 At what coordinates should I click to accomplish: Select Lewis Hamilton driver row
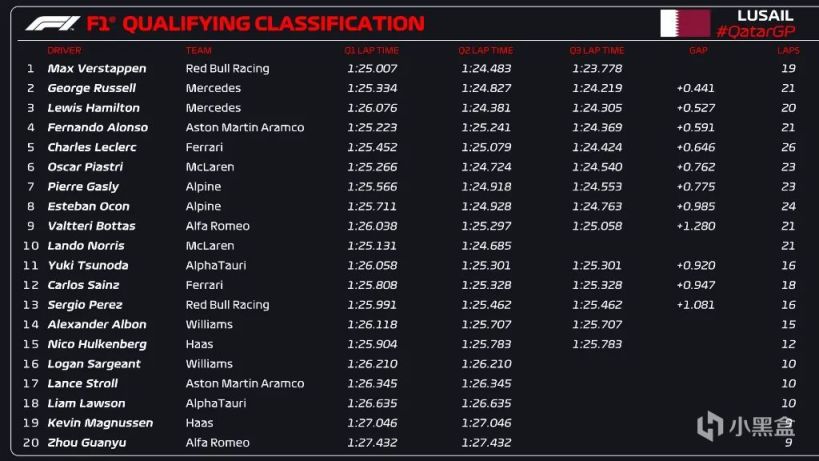coord(410,108)
